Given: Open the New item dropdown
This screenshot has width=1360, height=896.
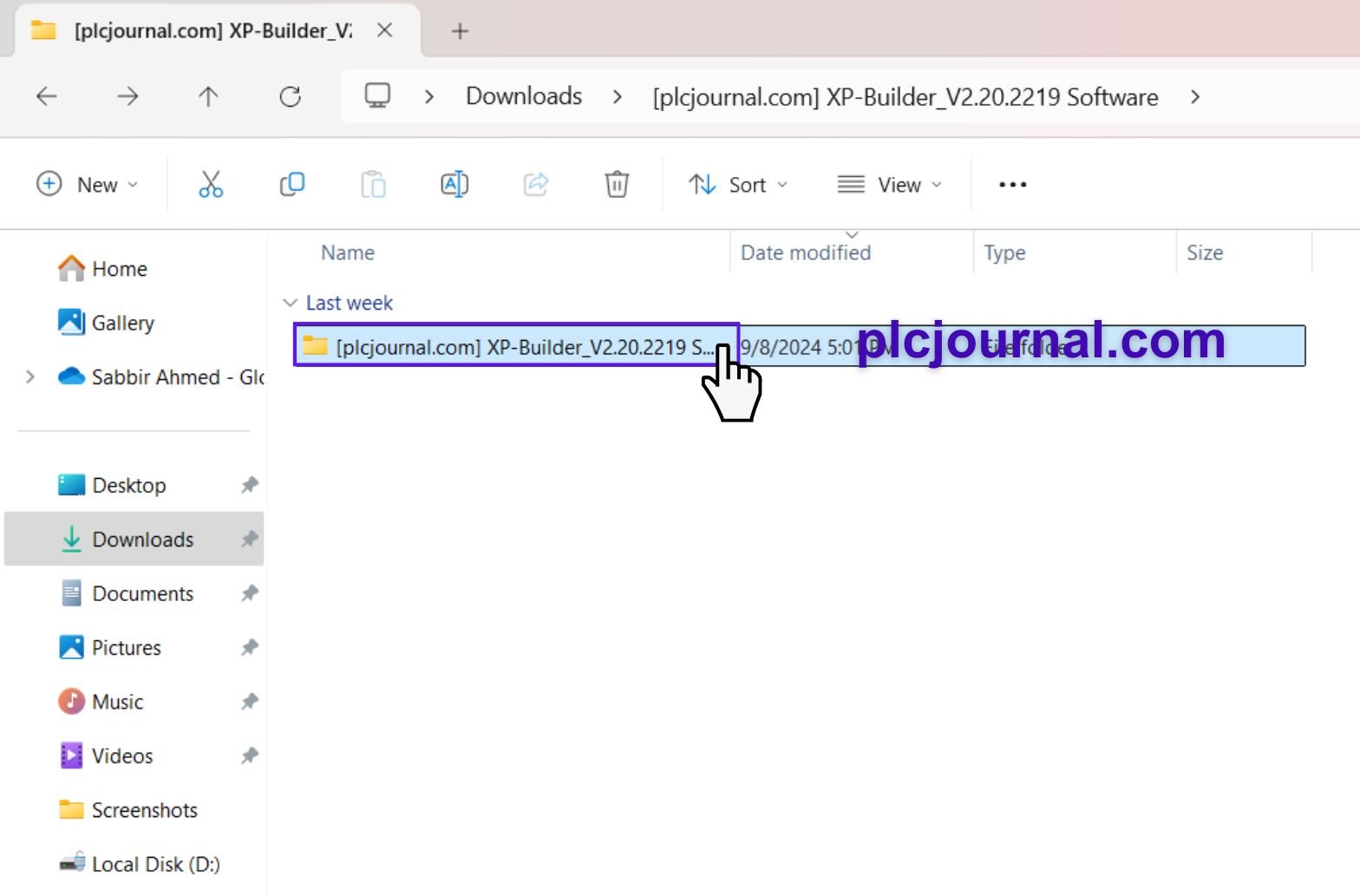Looking at the screenshot, I should click(x=88, y=185).
